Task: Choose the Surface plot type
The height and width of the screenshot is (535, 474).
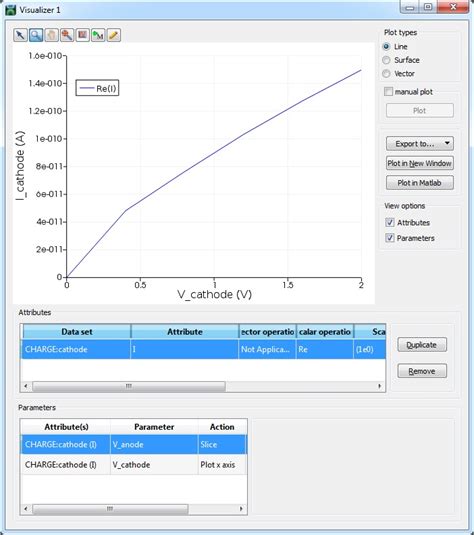Action: tap(386, 60)
